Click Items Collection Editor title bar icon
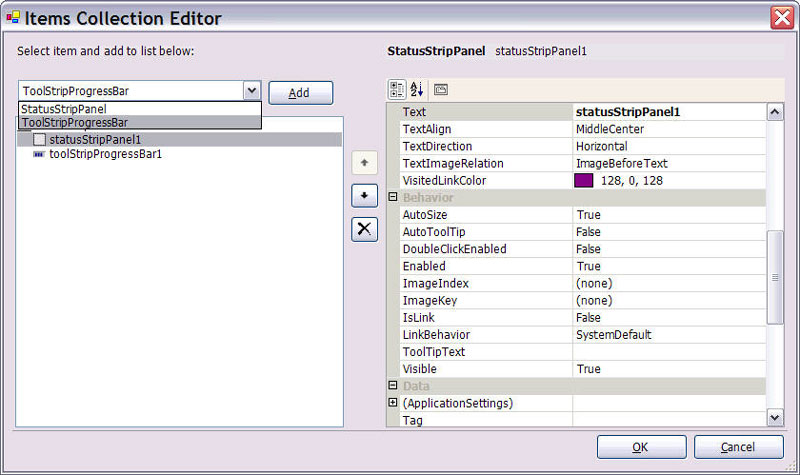This screenshot has height=475, width=800. [x=13, y=18]
